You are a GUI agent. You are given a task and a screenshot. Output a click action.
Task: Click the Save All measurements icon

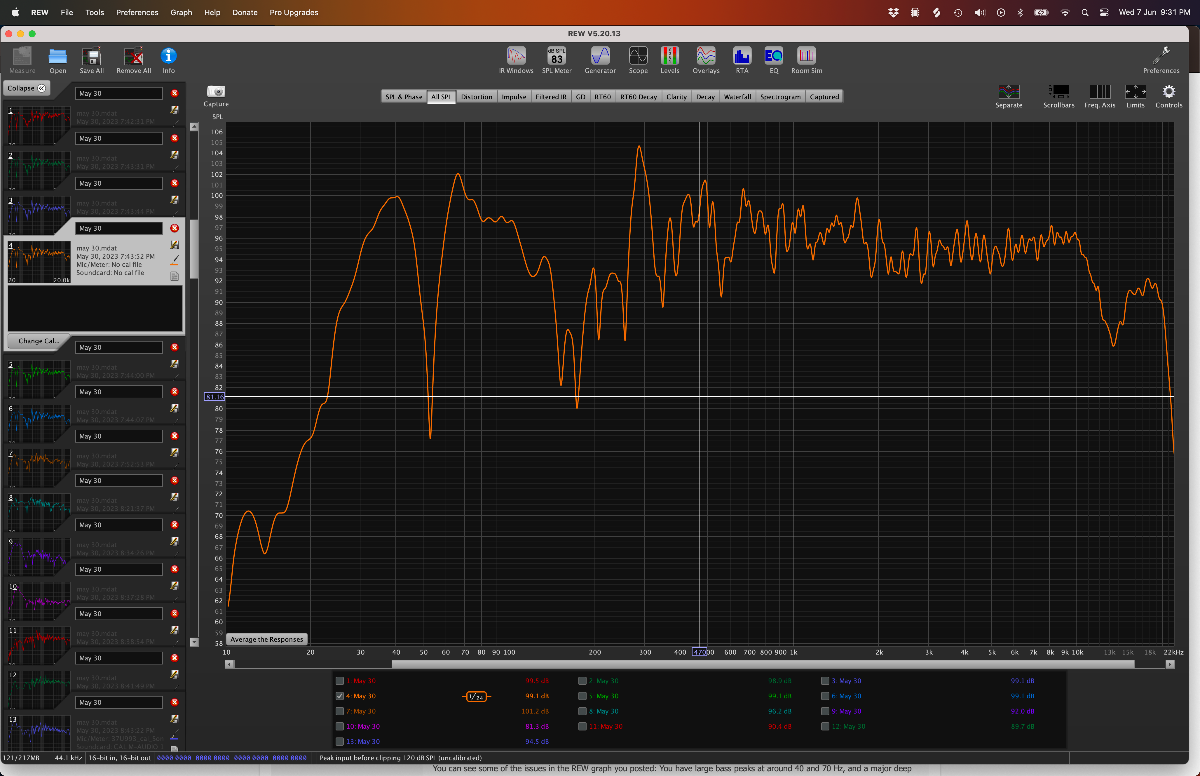pyautogui.click(x=91, y=59)
